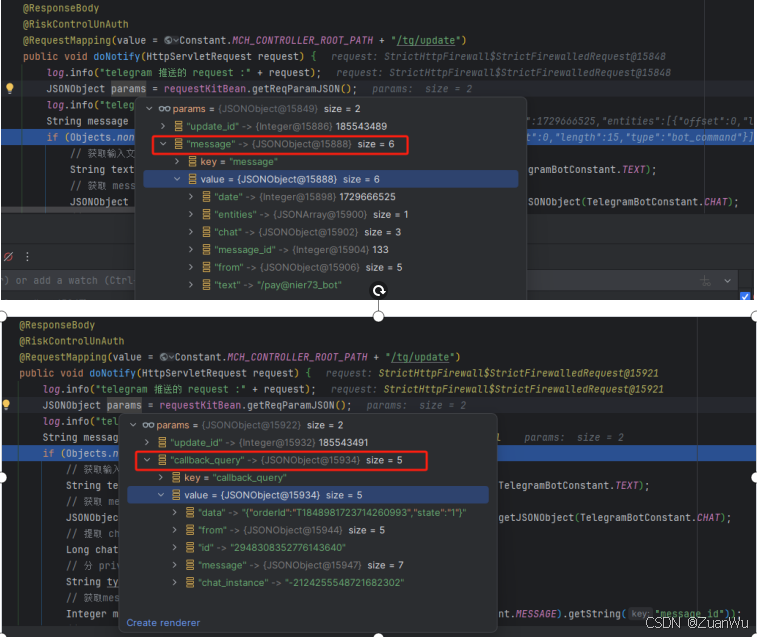Click MCH_CONTROLLER_ROOT_PATH in upper code
This screenshot has width=757, height=637.
click(302, 40)
